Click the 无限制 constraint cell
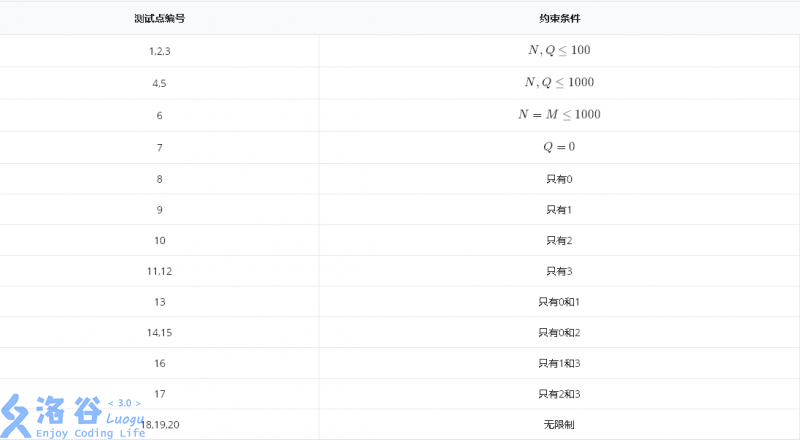The width and height of the screenshot is (800, 440). click(x=559, y=424)
